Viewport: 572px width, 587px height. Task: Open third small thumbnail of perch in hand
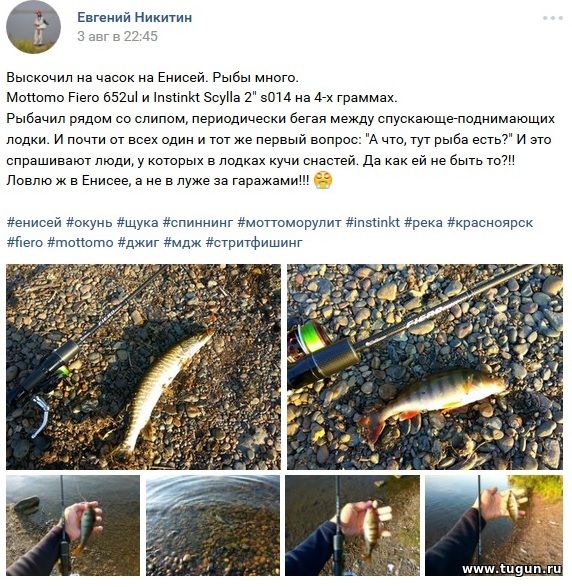(352, 526)
